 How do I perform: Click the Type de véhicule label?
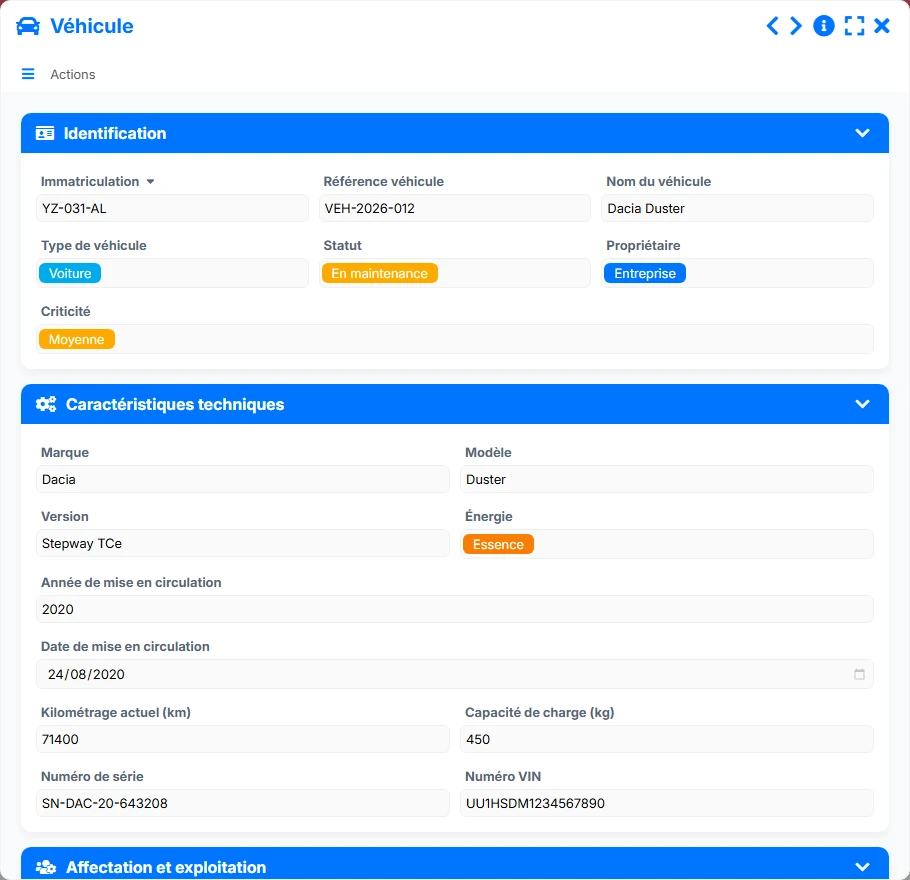coord(93,246)
